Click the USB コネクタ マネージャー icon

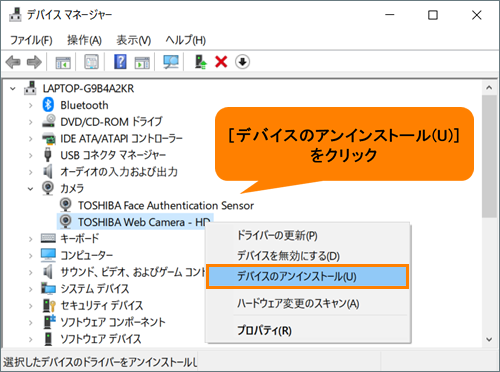tap(48, 155)
